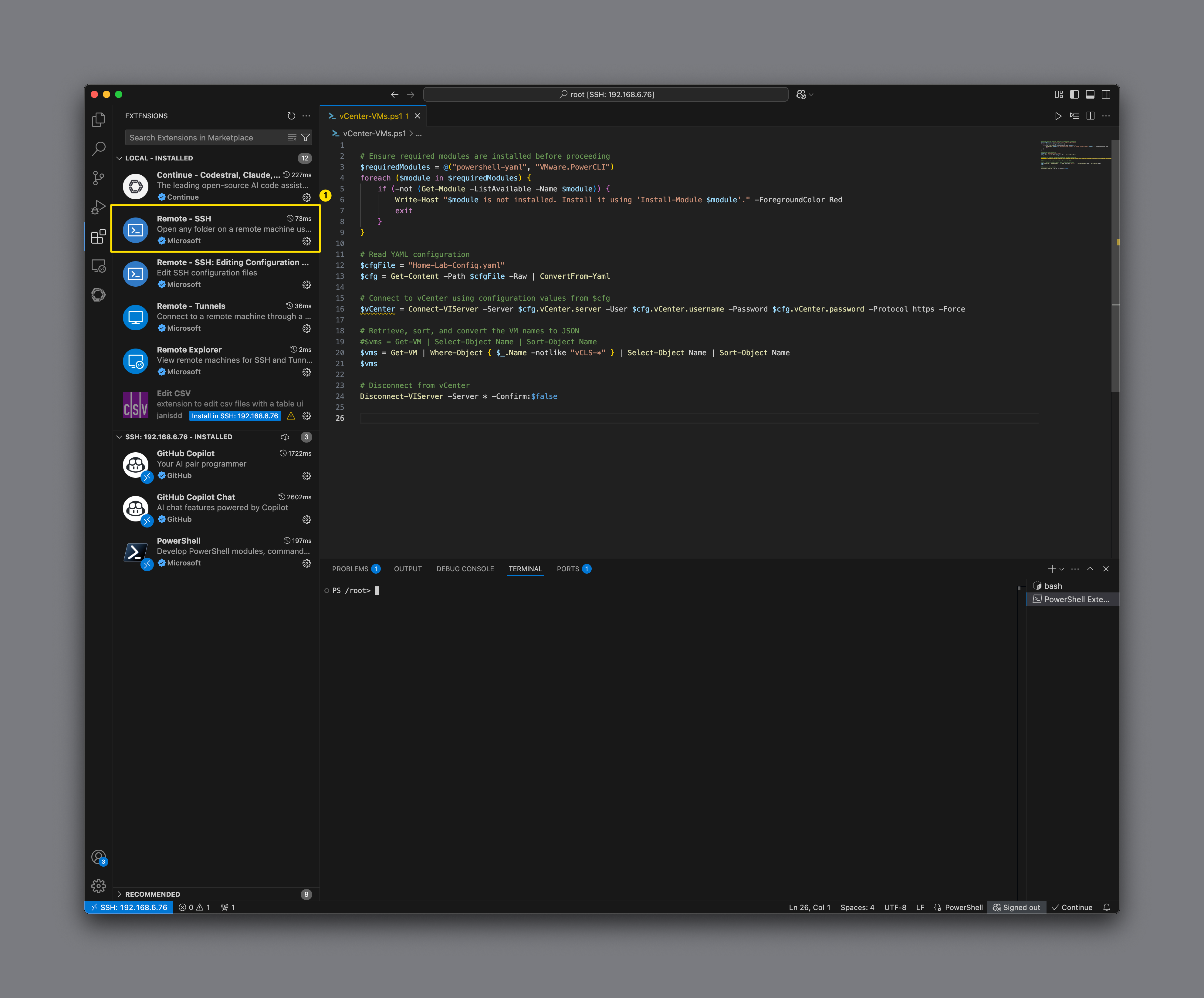Open Run and Debug view

point(99,207)
